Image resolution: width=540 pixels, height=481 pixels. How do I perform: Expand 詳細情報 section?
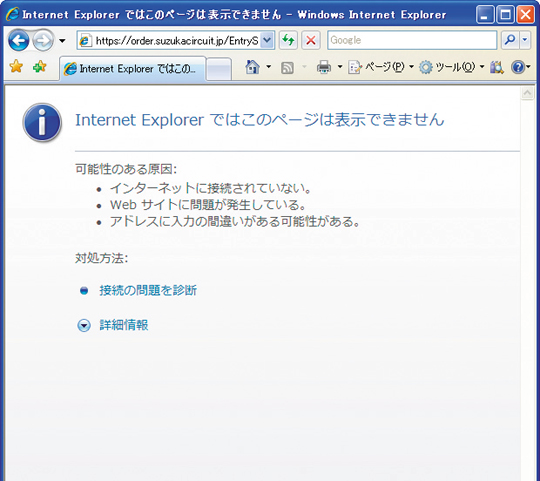124,325
